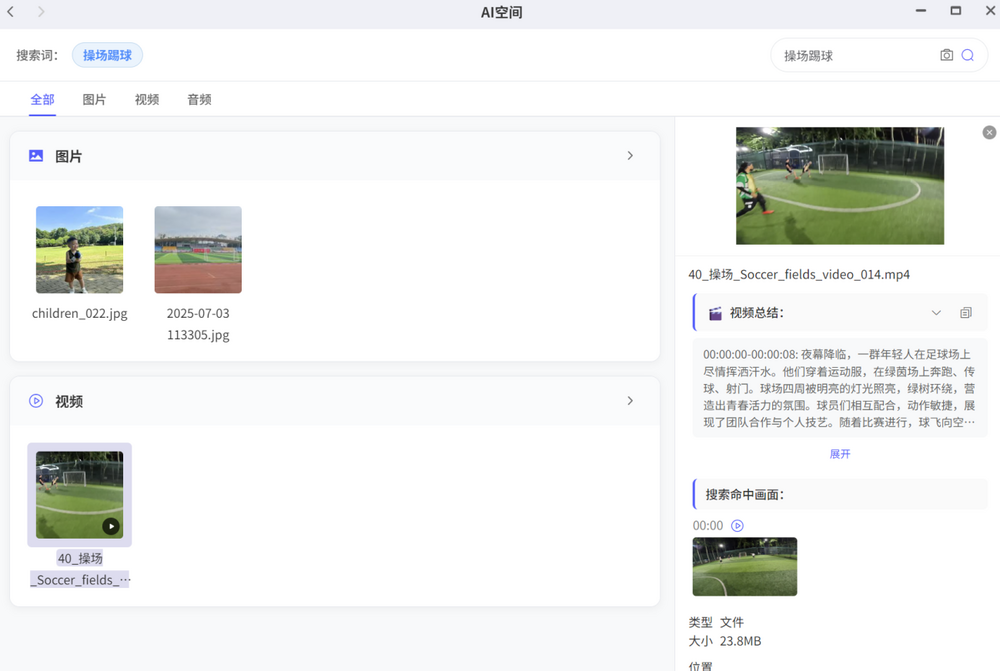Open the 音频 tab
Viewport: 1000px width, 671px height.
[199, 100]
